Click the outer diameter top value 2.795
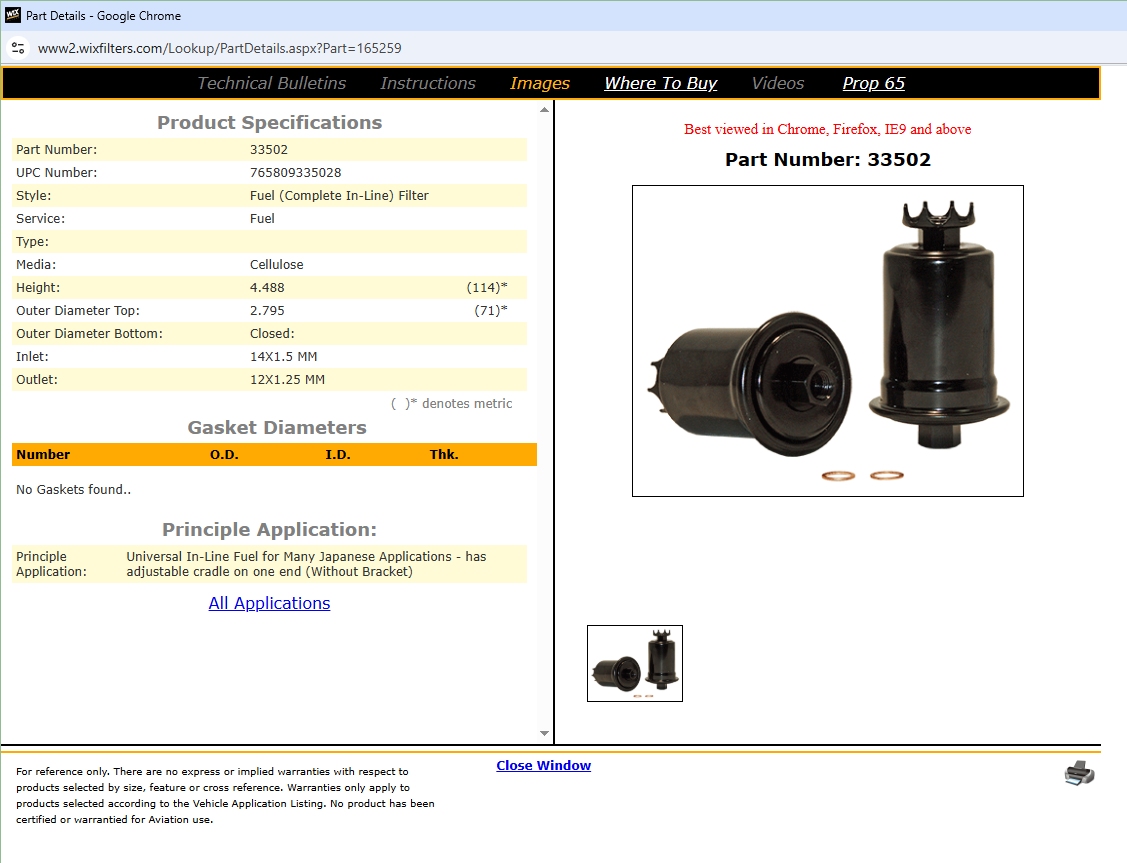This screenshot has width=1127, height=863. coord(267,310)
